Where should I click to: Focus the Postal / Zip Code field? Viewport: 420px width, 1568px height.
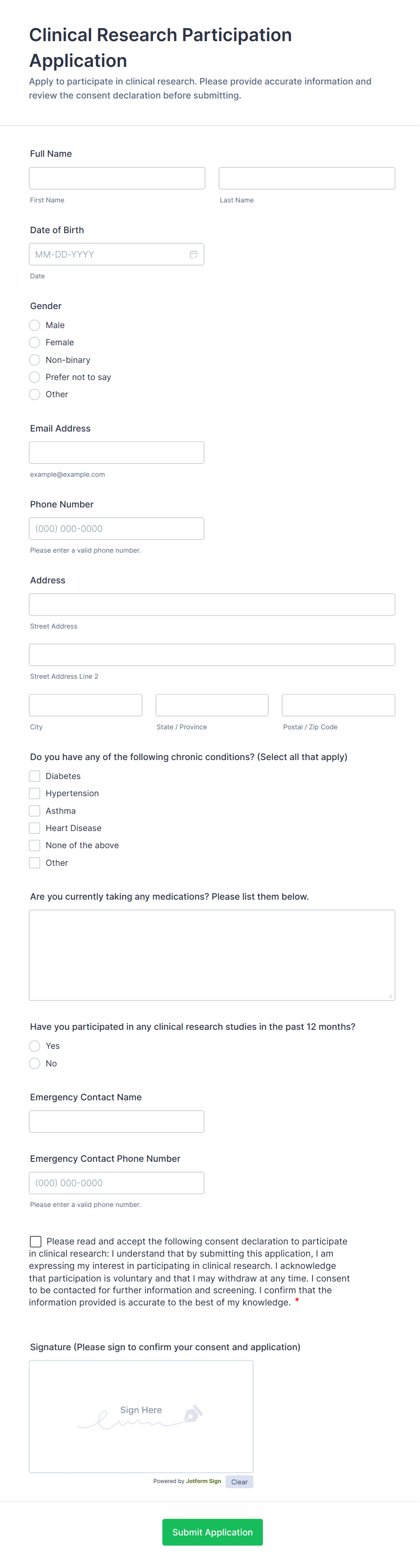338,705
